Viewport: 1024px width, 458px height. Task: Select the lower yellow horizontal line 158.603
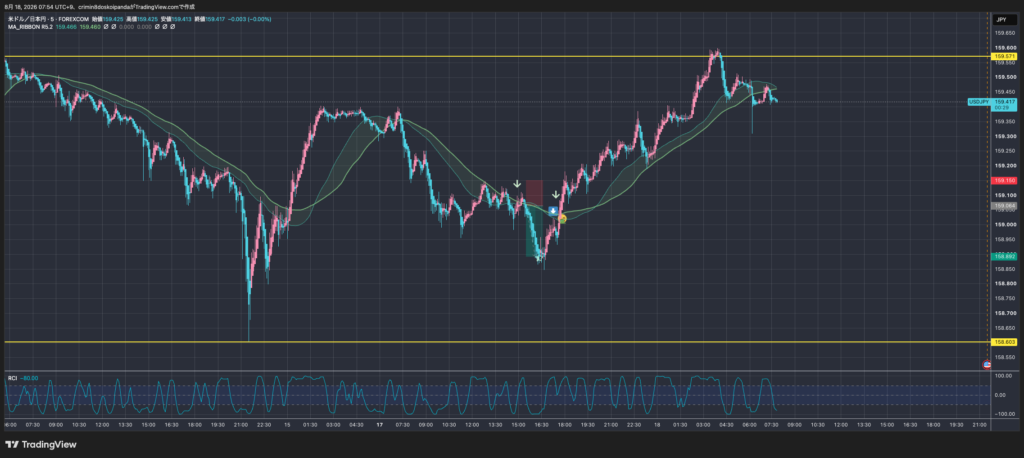coord(496,342)
